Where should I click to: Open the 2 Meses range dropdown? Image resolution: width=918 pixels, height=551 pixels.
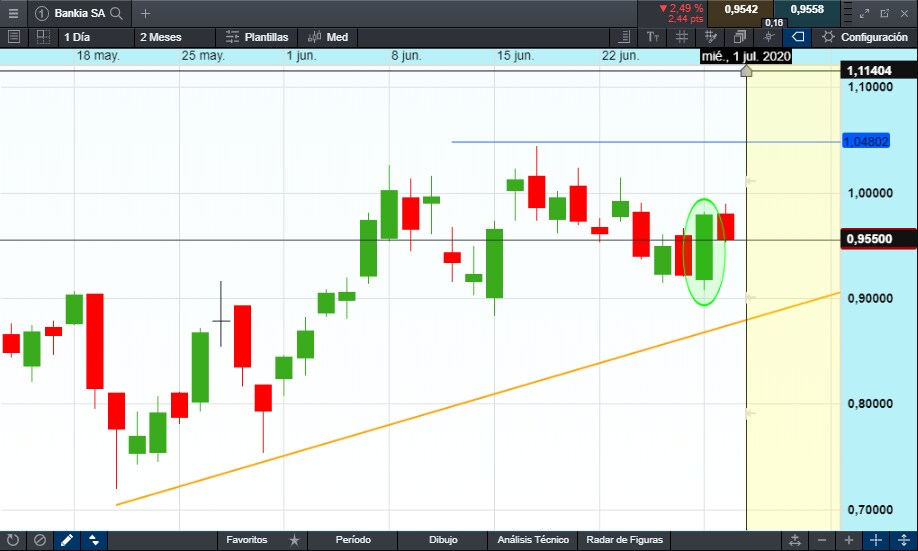click(x=174, y=37)
